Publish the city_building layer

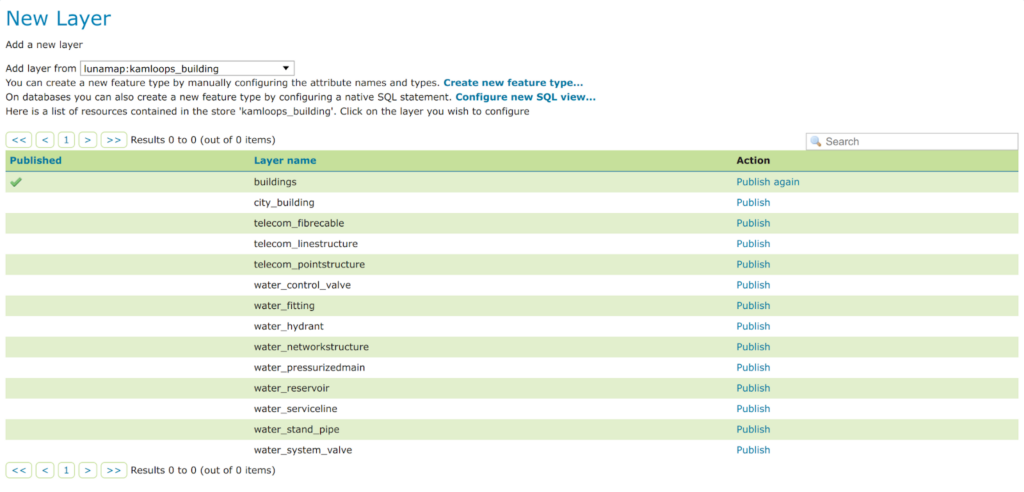coord(753,203)
